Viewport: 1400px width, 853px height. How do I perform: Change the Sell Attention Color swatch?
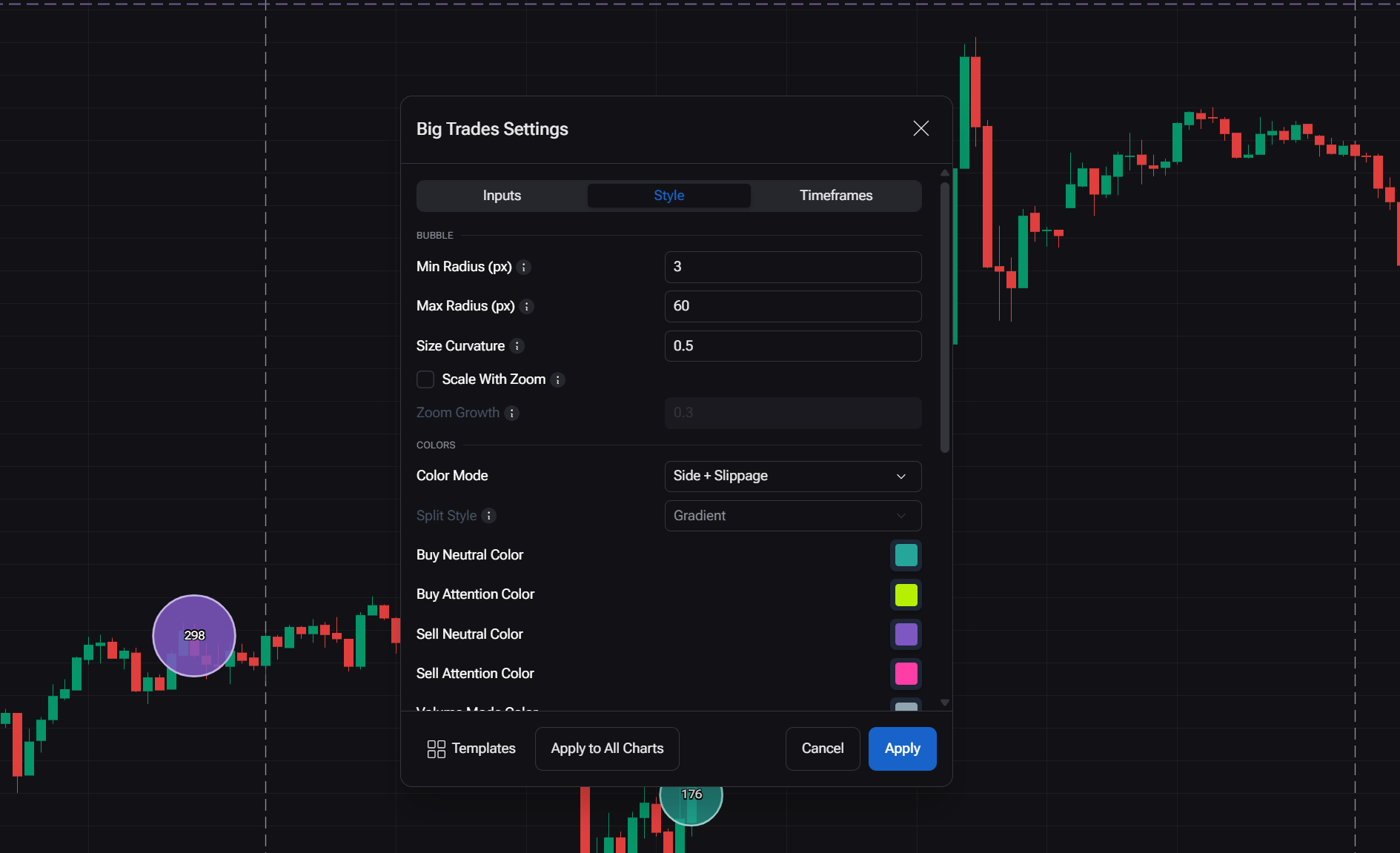906,674
